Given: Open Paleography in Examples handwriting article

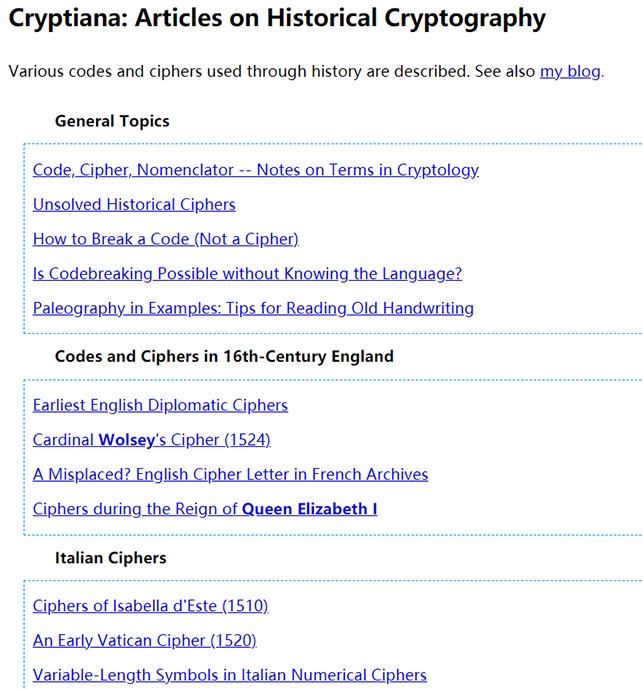Looking at the screenshot, I should (x=253, y=308).
